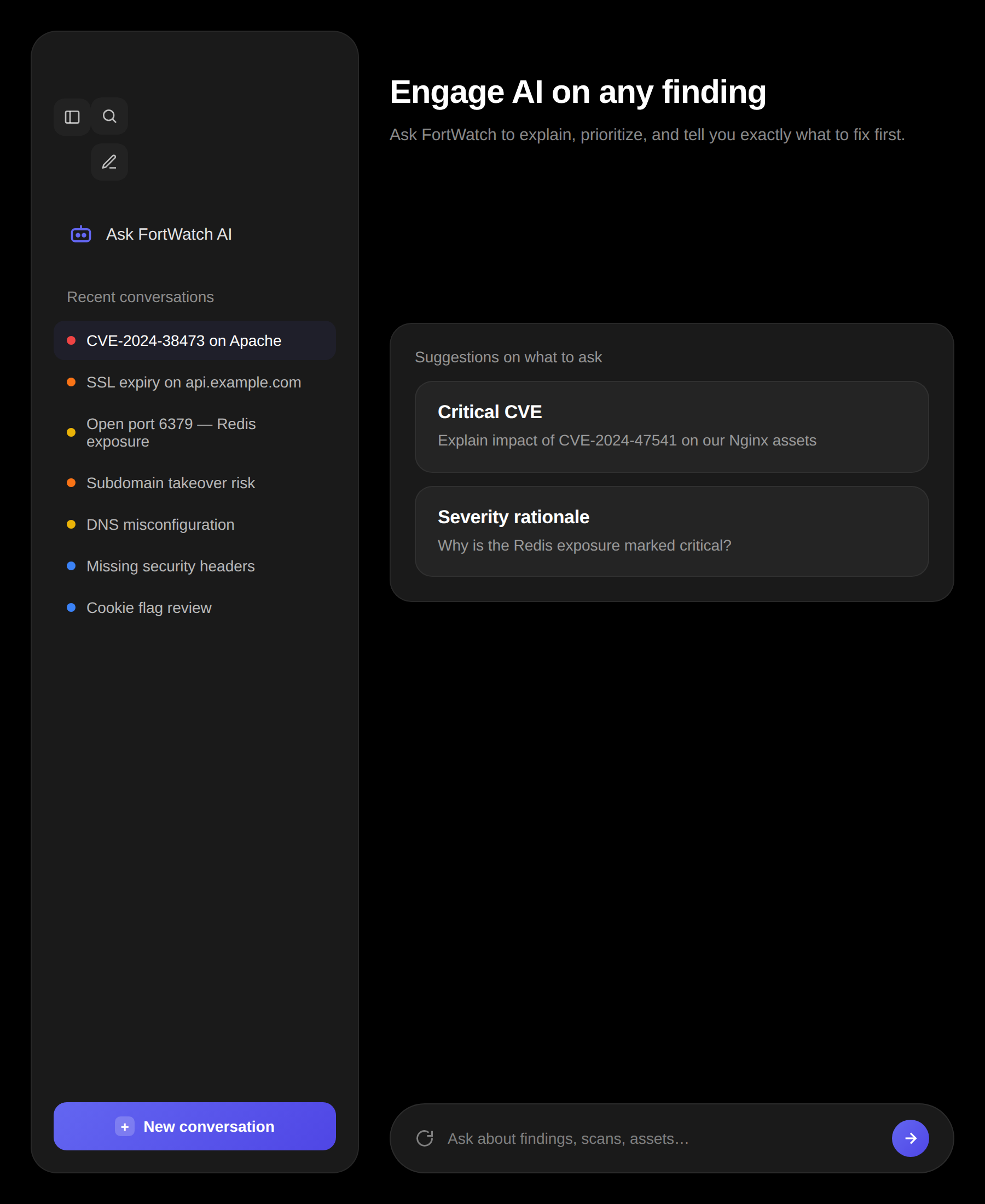This screenshot has height=1204, width=985.
Task: Select SSL expiry on api.example.com conversation
Action: 194,383
